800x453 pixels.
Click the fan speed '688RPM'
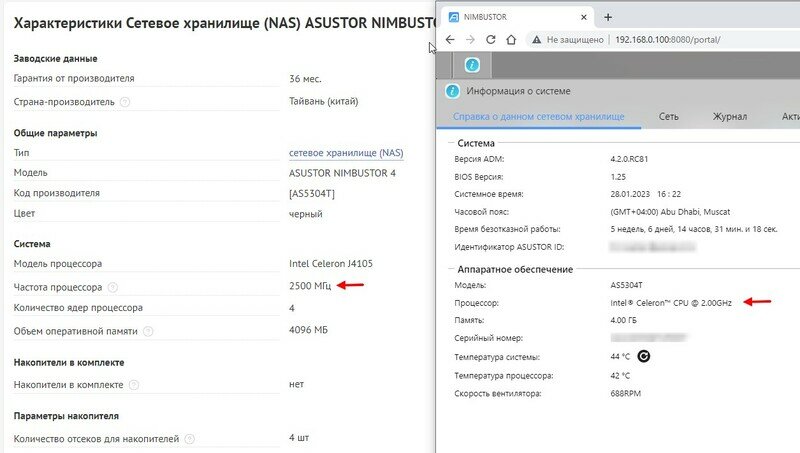coord(626,393)
